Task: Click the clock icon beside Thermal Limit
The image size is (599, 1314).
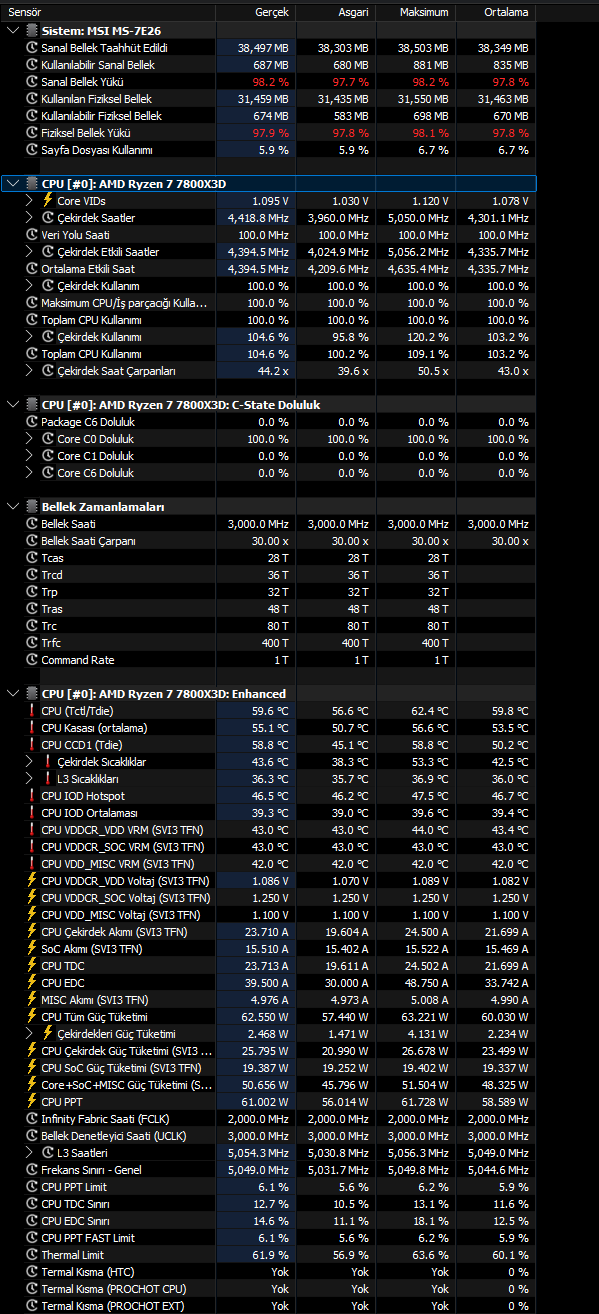Action: [x=31, y=1255]
